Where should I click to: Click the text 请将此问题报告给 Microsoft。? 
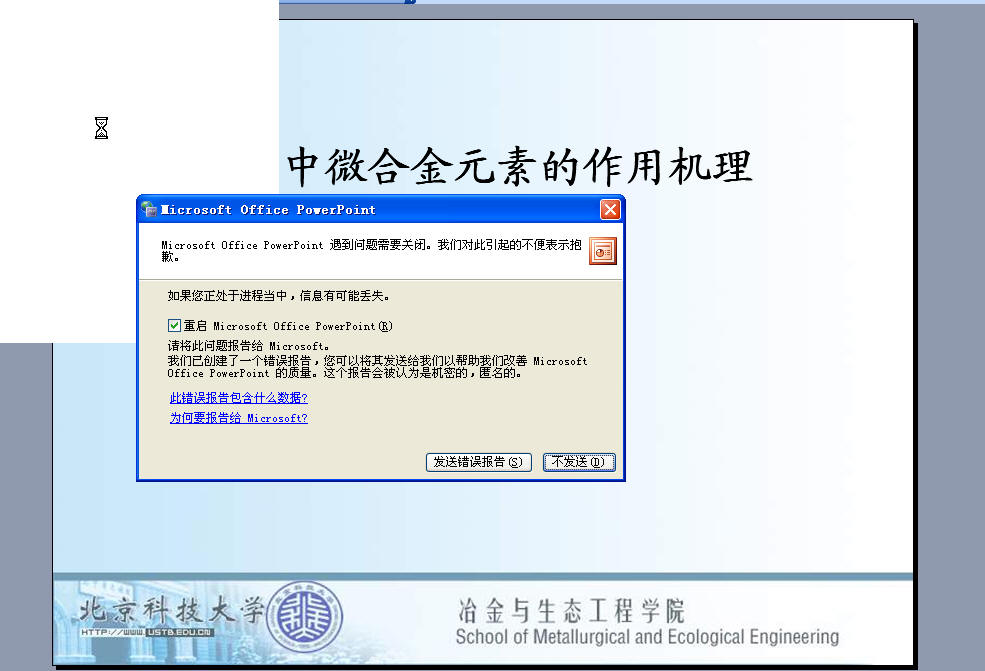click(x=248, y=346)
